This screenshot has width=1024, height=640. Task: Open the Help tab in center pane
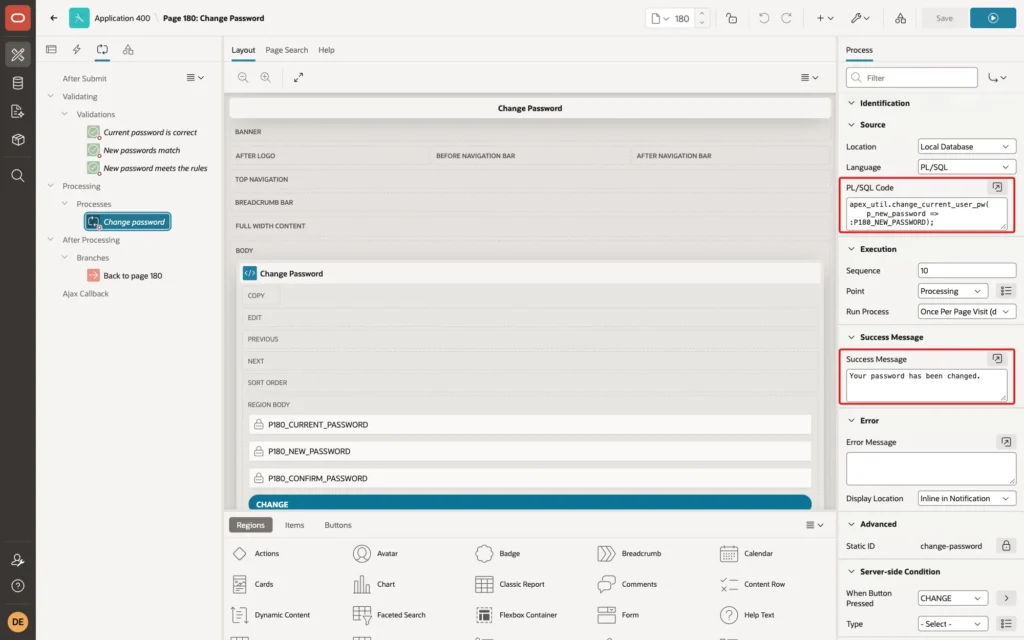pos(327,50)
